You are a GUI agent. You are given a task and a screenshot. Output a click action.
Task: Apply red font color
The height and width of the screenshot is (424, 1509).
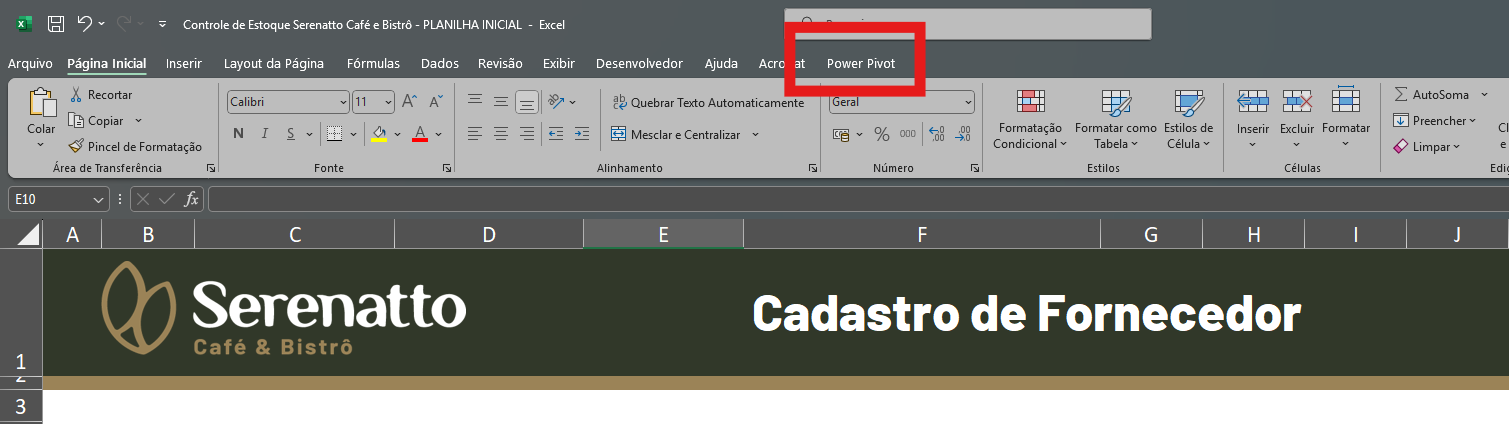420,134
